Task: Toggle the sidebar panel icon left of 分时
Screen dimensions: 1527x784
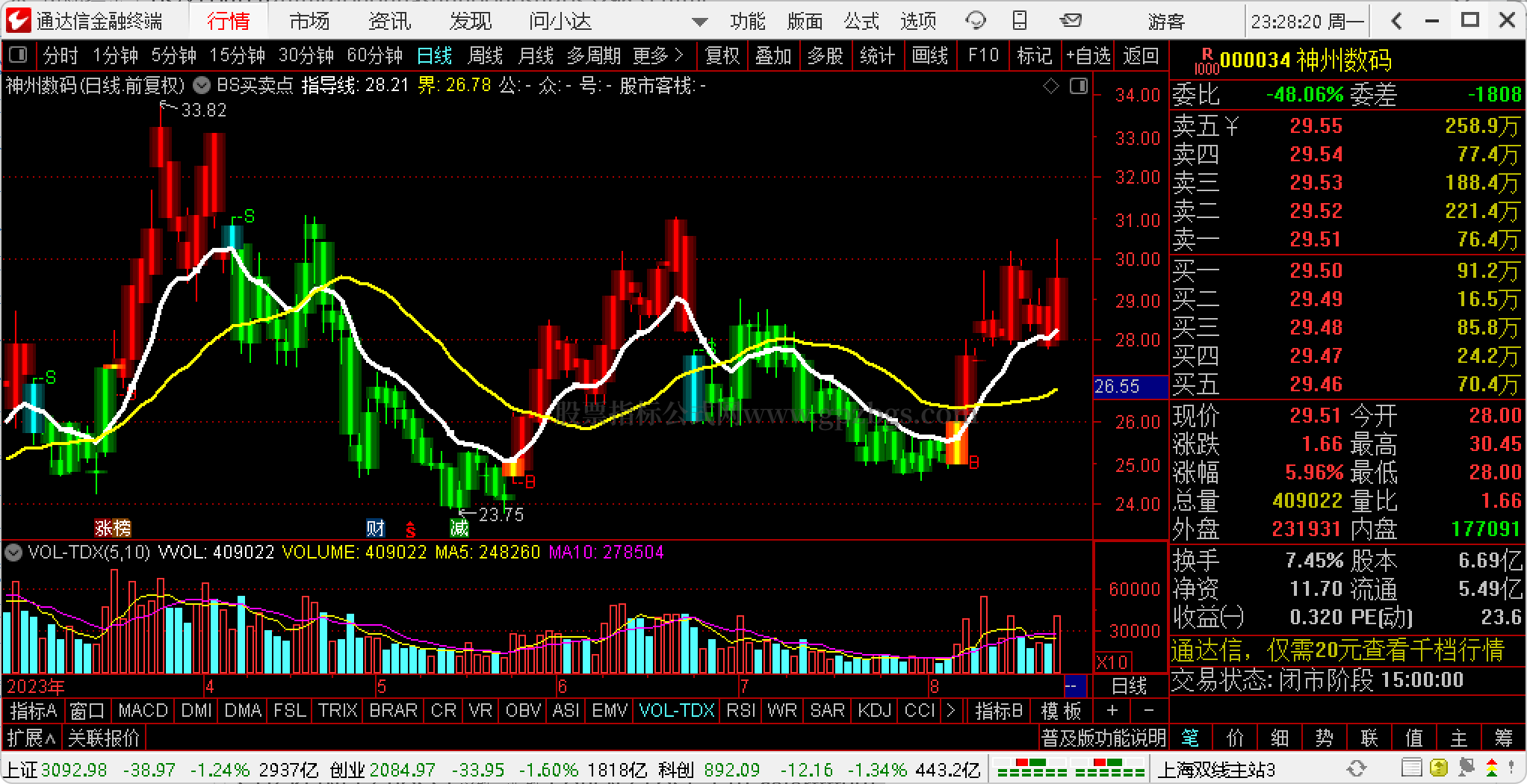Action: [17, 55]
